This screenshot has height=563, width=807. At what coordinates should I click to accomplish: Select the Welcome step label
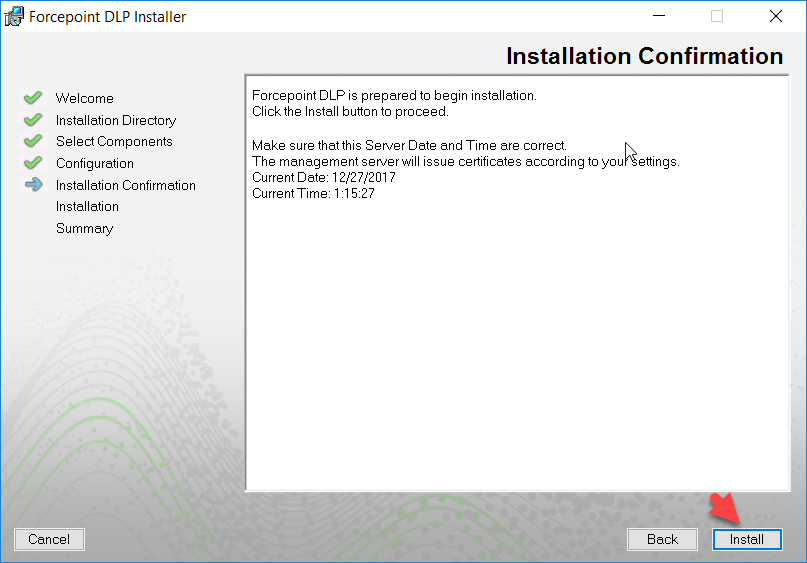84,98
